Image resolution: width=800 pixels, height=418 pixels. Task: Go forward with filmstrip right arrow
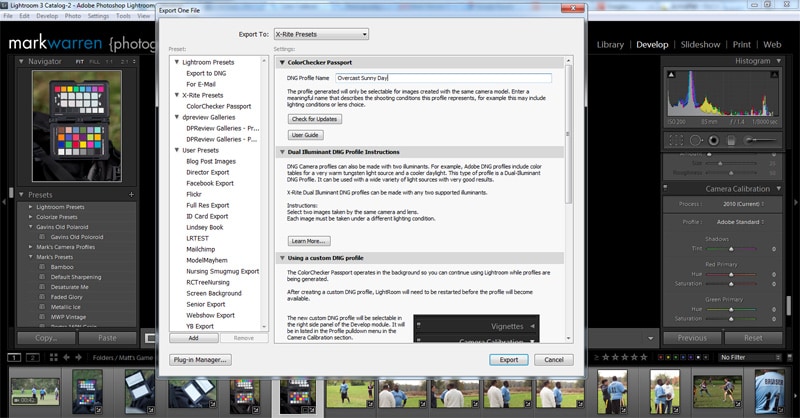[79, 357]
